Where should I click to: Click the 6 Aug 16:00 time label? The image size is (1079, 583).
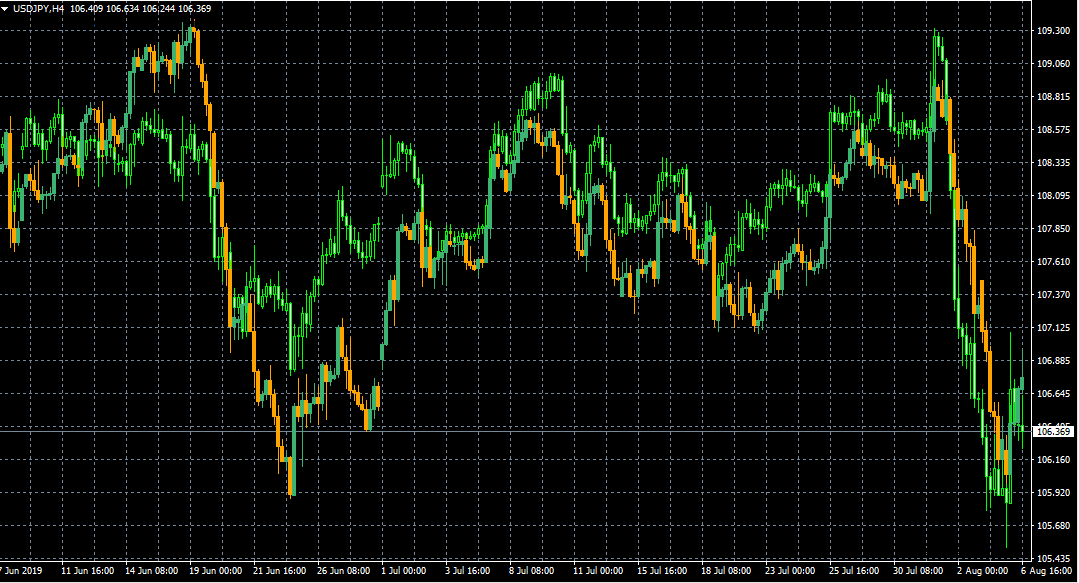click(1046, 571)
